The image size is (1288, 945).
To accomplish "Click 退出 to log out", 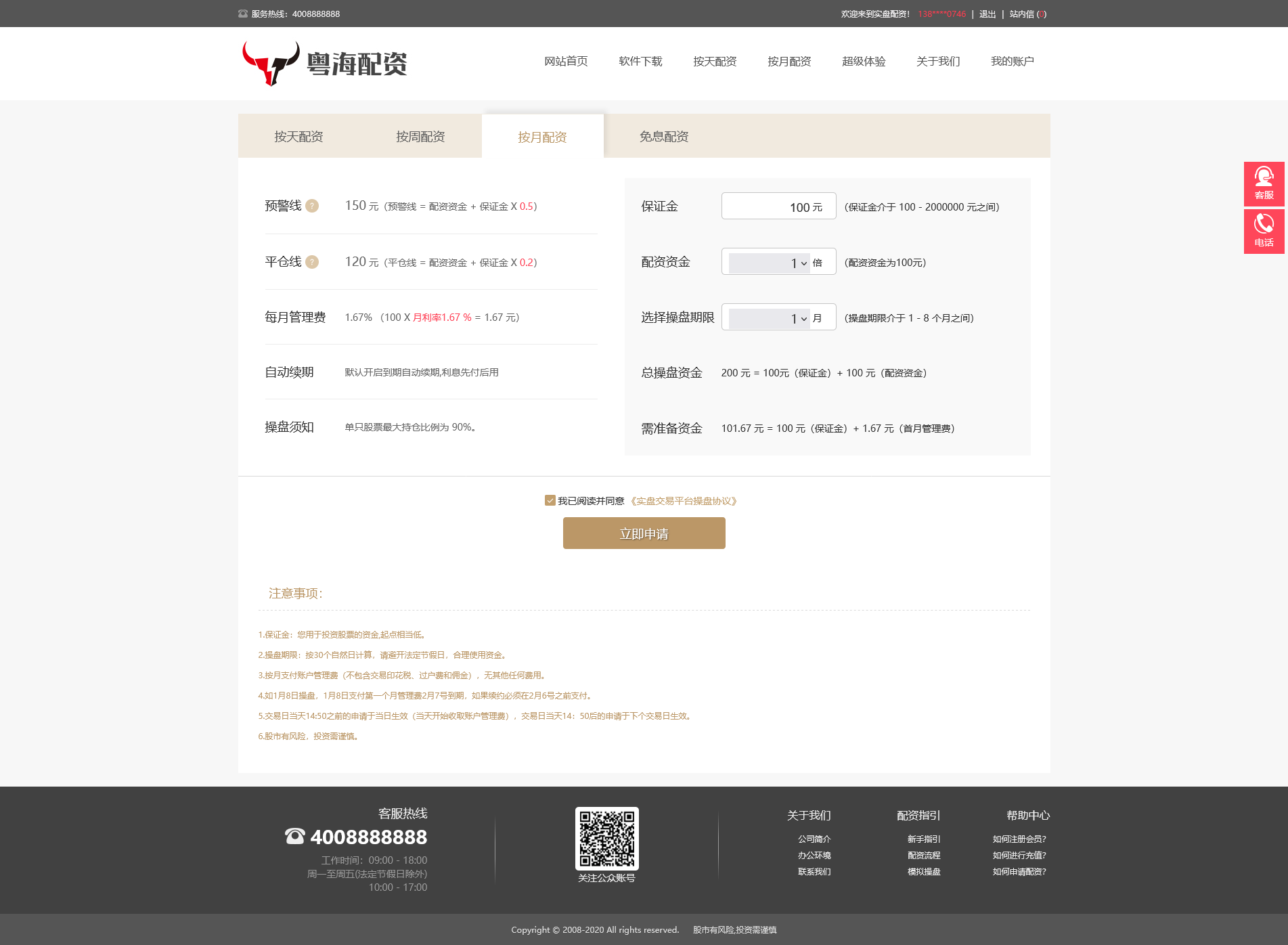I will pos(987,14).
